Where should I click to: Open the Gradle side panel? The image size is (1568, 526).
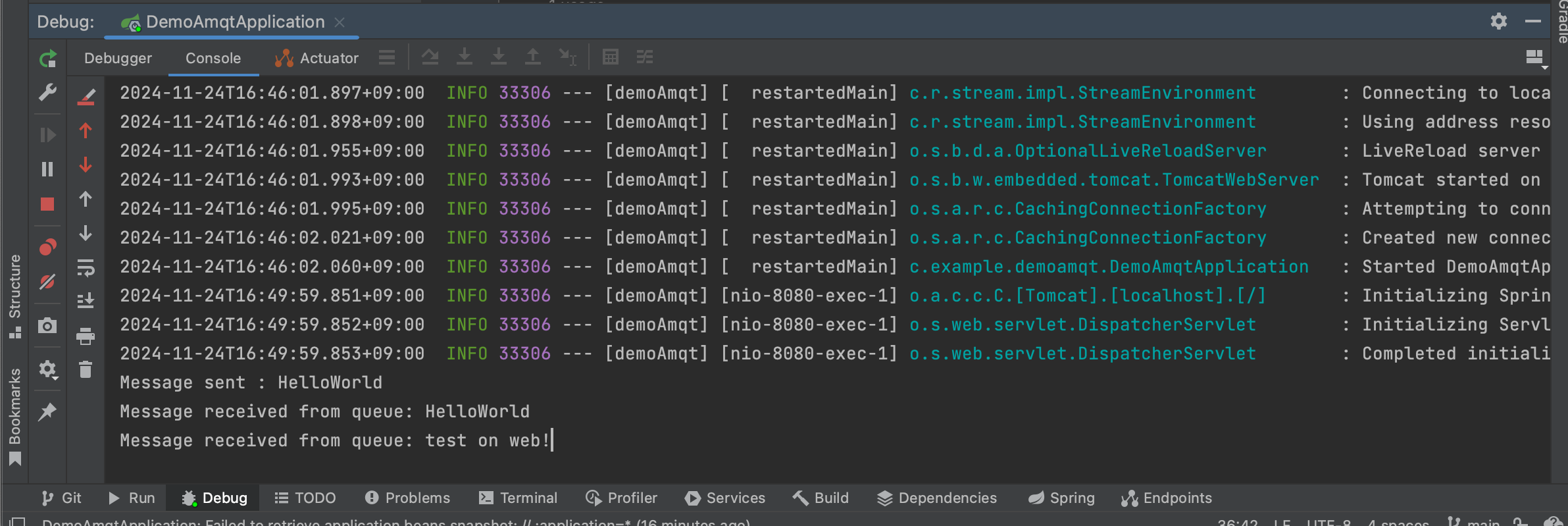(1561, 21)
